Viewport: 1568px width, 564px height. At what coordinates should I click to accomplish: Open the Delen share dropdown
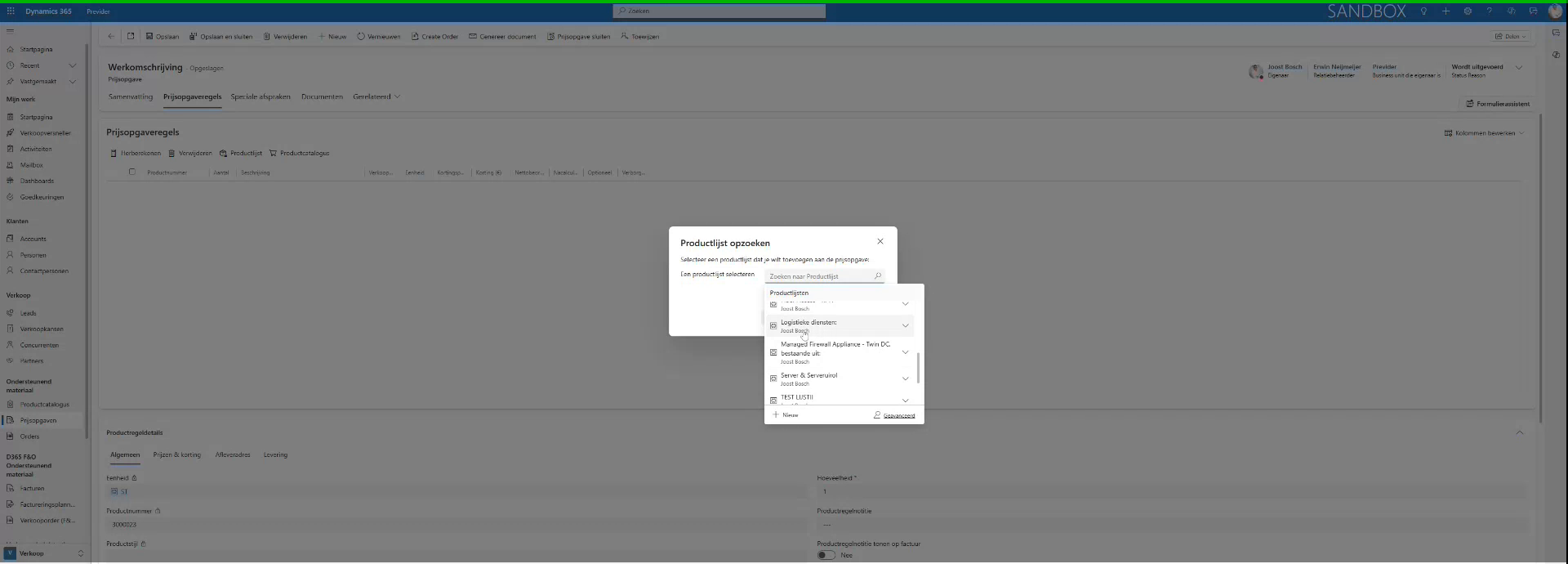coord(1510,36)
